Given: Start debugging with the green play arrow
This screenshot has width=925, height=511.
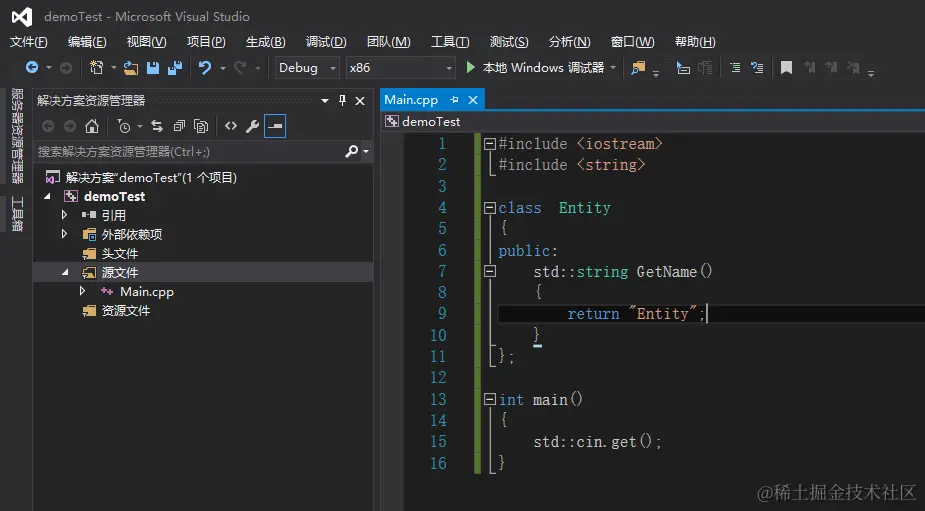Looking at the screenshot, I should (470, 67).
